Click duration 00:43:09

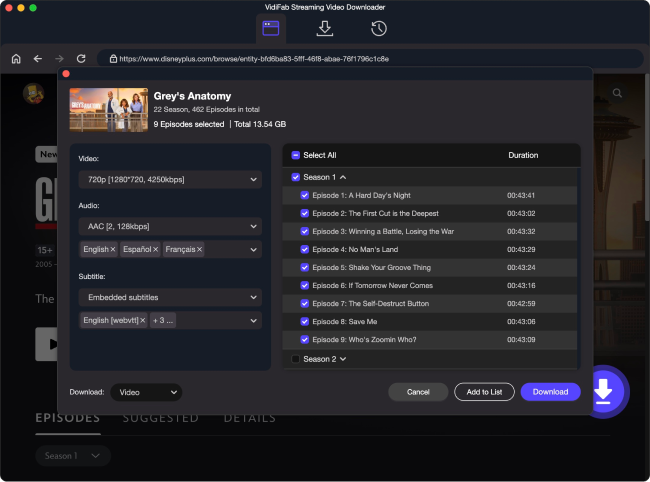[521, 339]
